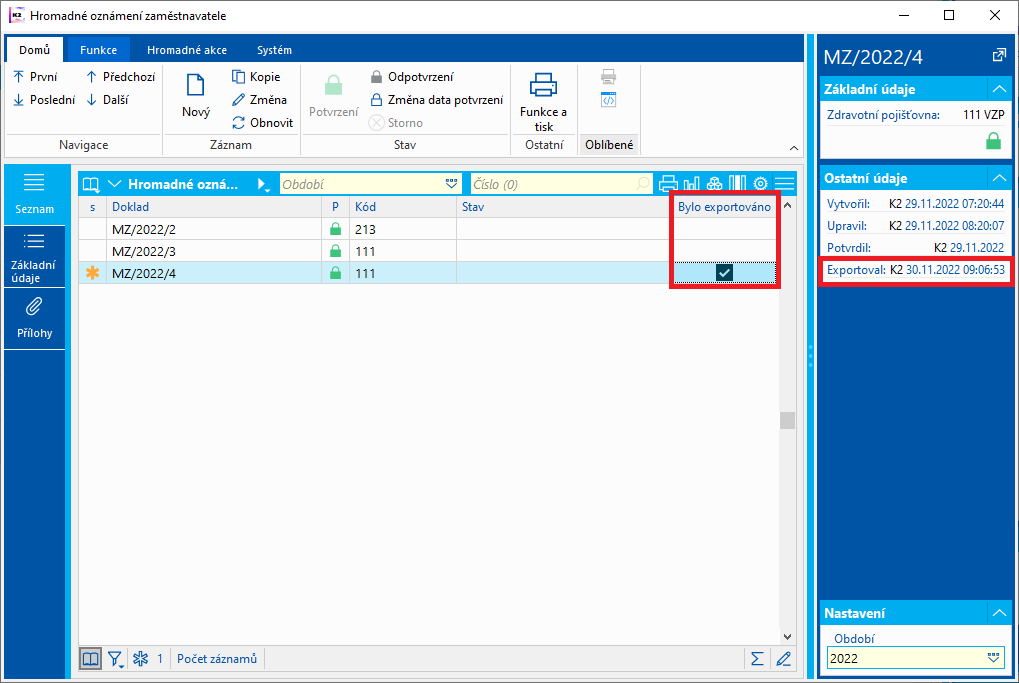This screenshot has height=683, width=1019.
Task: Click the cubes icon in list toolbar
Action: click(x=714, y=184)
